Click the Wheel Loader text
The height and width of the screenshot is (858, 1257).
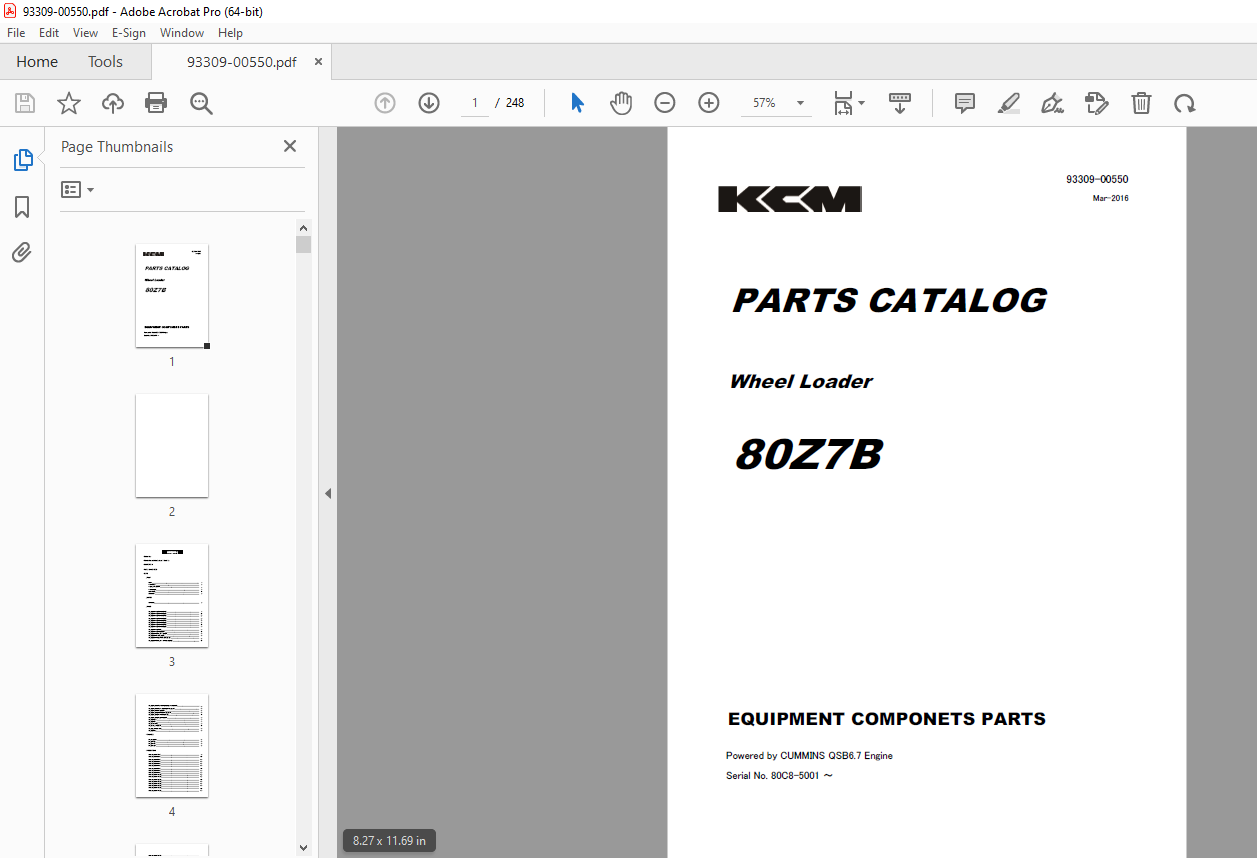point(801,381)
